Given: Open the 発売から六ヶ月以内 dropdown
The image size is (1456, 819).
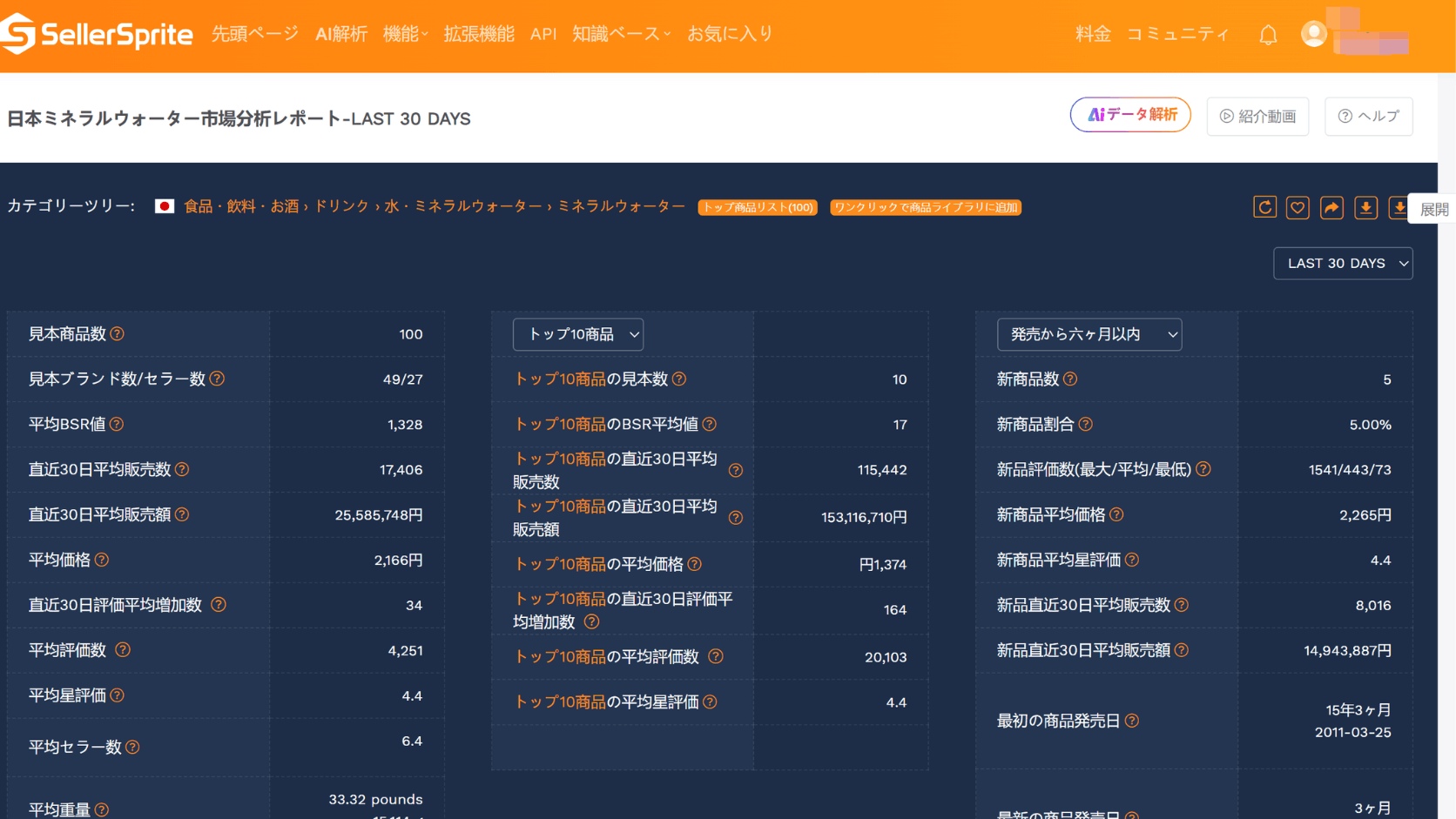Looking at the screenshot, I should pyautogui.click(x=1089, y=334).
